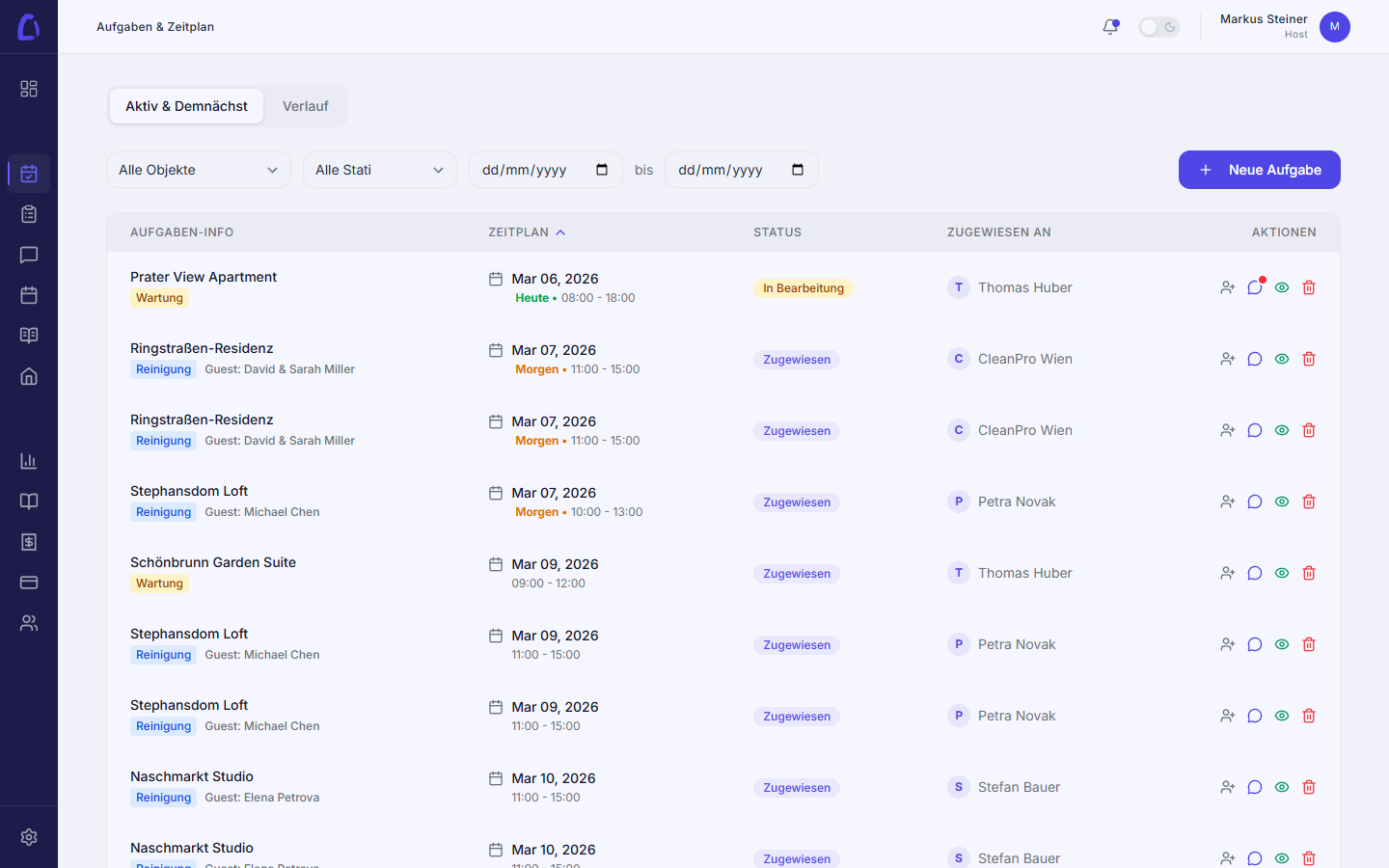
Task: Open the statistics bar chart icon
Action: point(29,461)
